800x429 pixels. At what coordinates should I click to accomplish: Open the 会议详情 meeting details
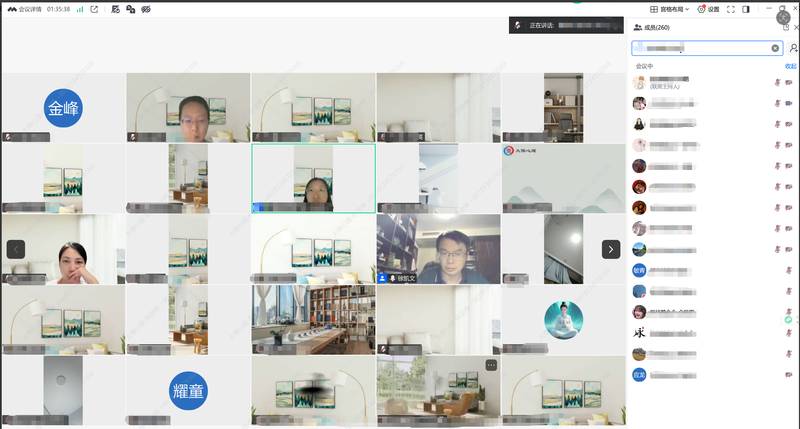point(31,9)
